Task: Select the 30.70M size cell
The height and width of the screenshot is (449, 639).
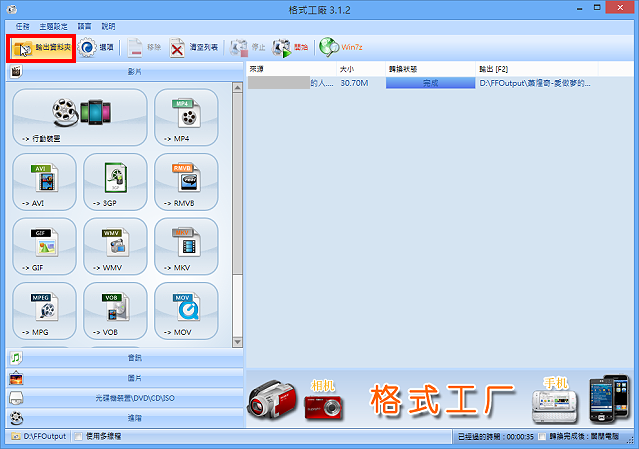Action: [x=354, y=83]
